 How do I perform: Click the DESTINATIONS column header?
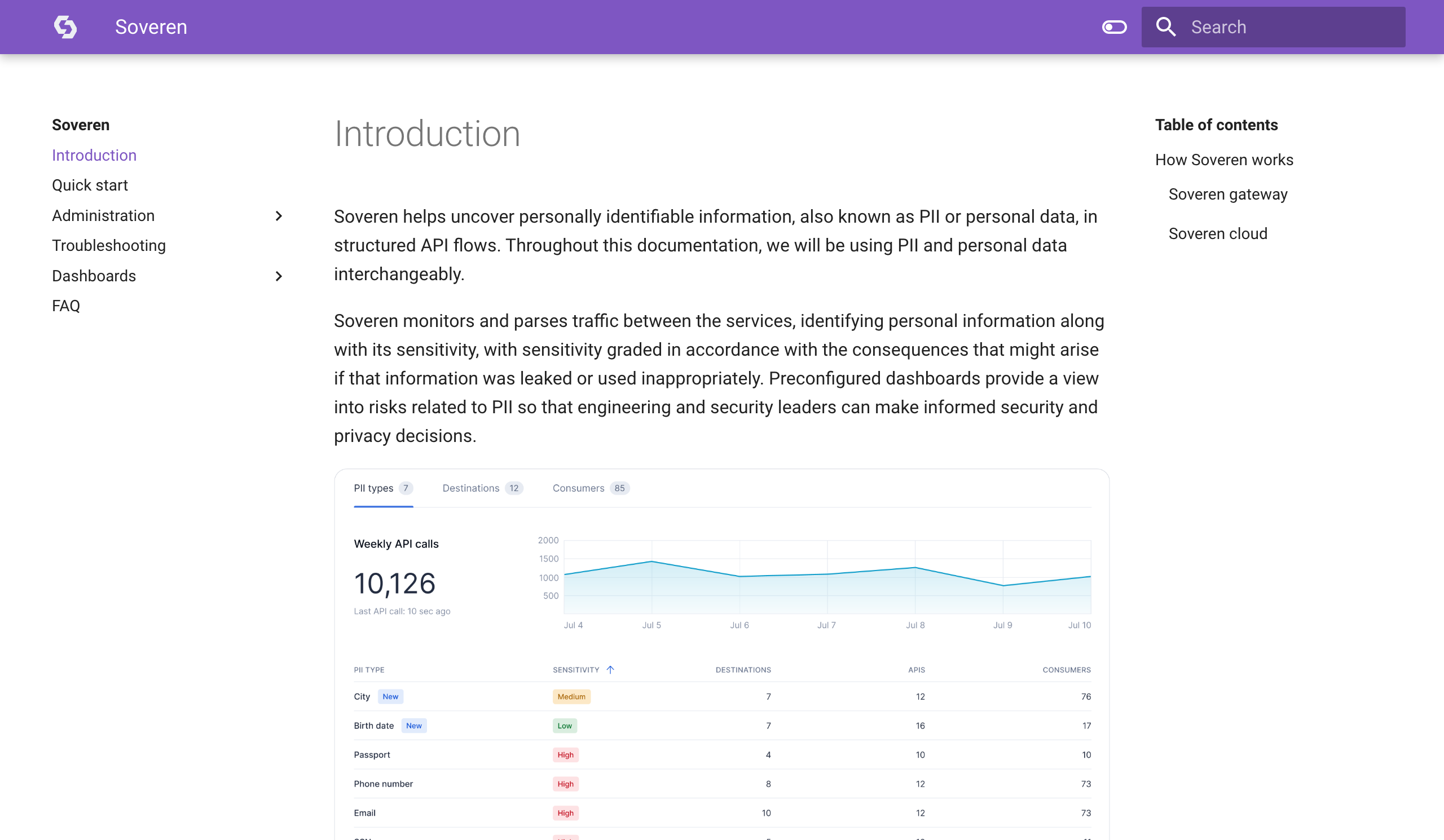tap(743, 670)
